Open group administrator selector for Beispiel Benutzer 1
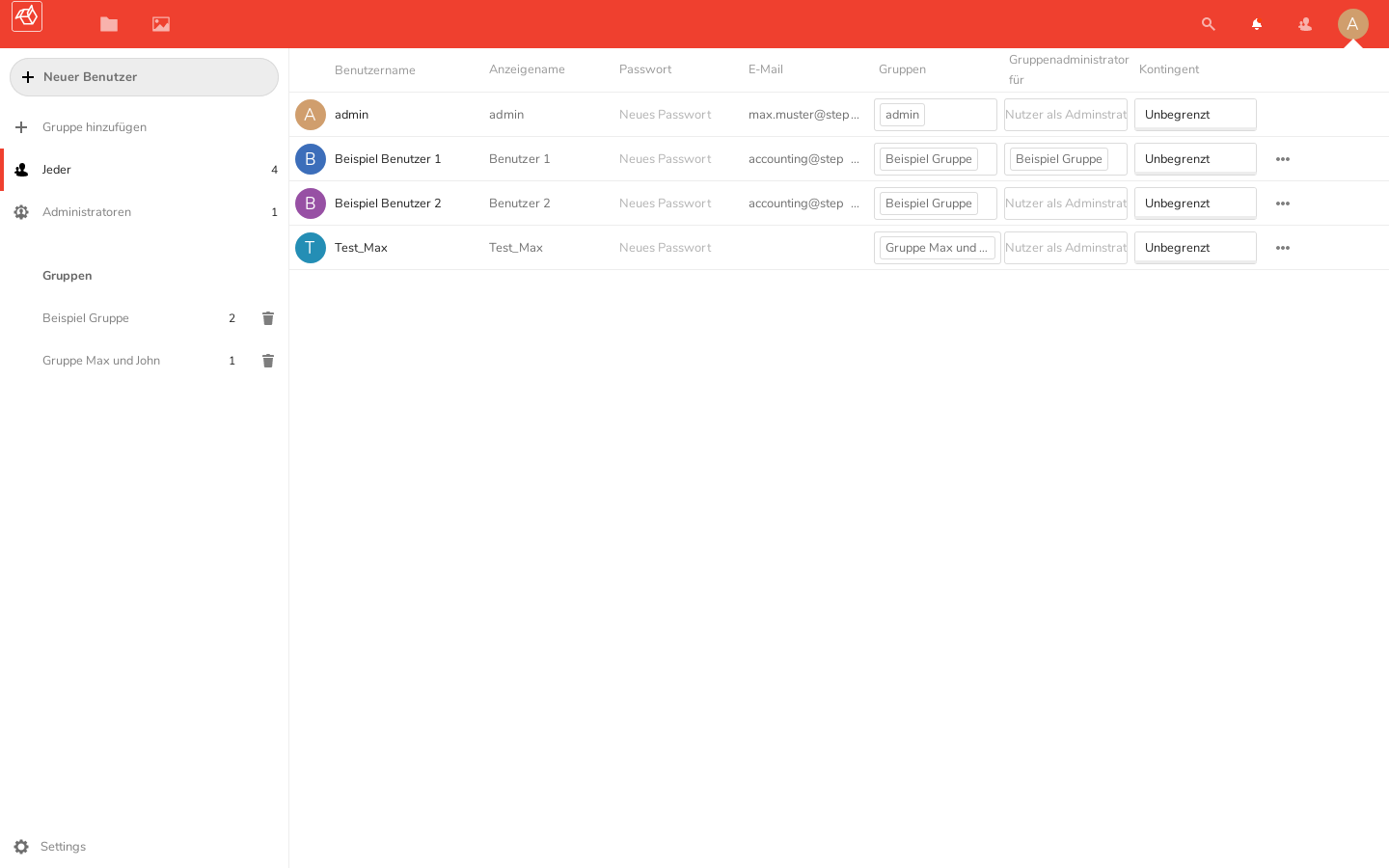Image resolution: width=1389 pixels, height=868 pixels. click(1065, 159)
